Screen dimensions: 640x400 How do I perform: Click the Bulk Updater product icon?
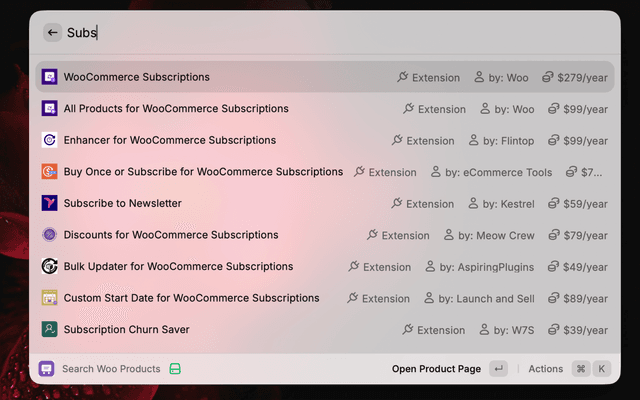tap(49, 267)
